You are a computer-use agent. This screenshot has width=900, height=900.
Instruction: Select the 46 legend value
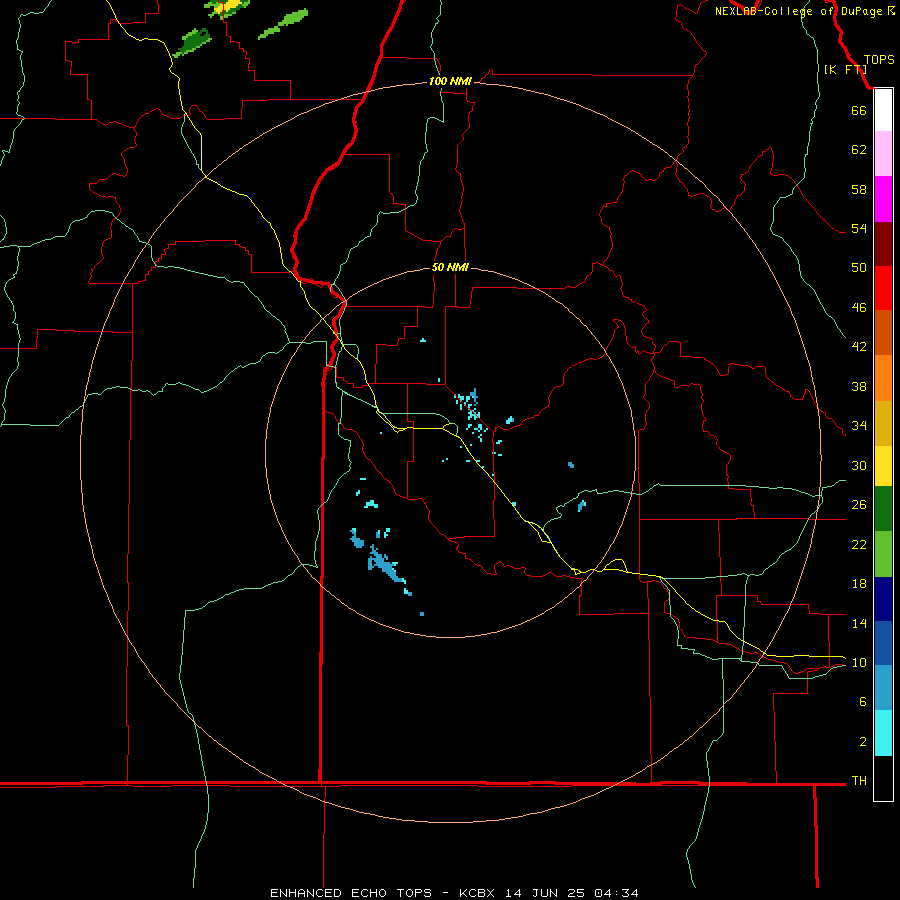coord(859,308)
